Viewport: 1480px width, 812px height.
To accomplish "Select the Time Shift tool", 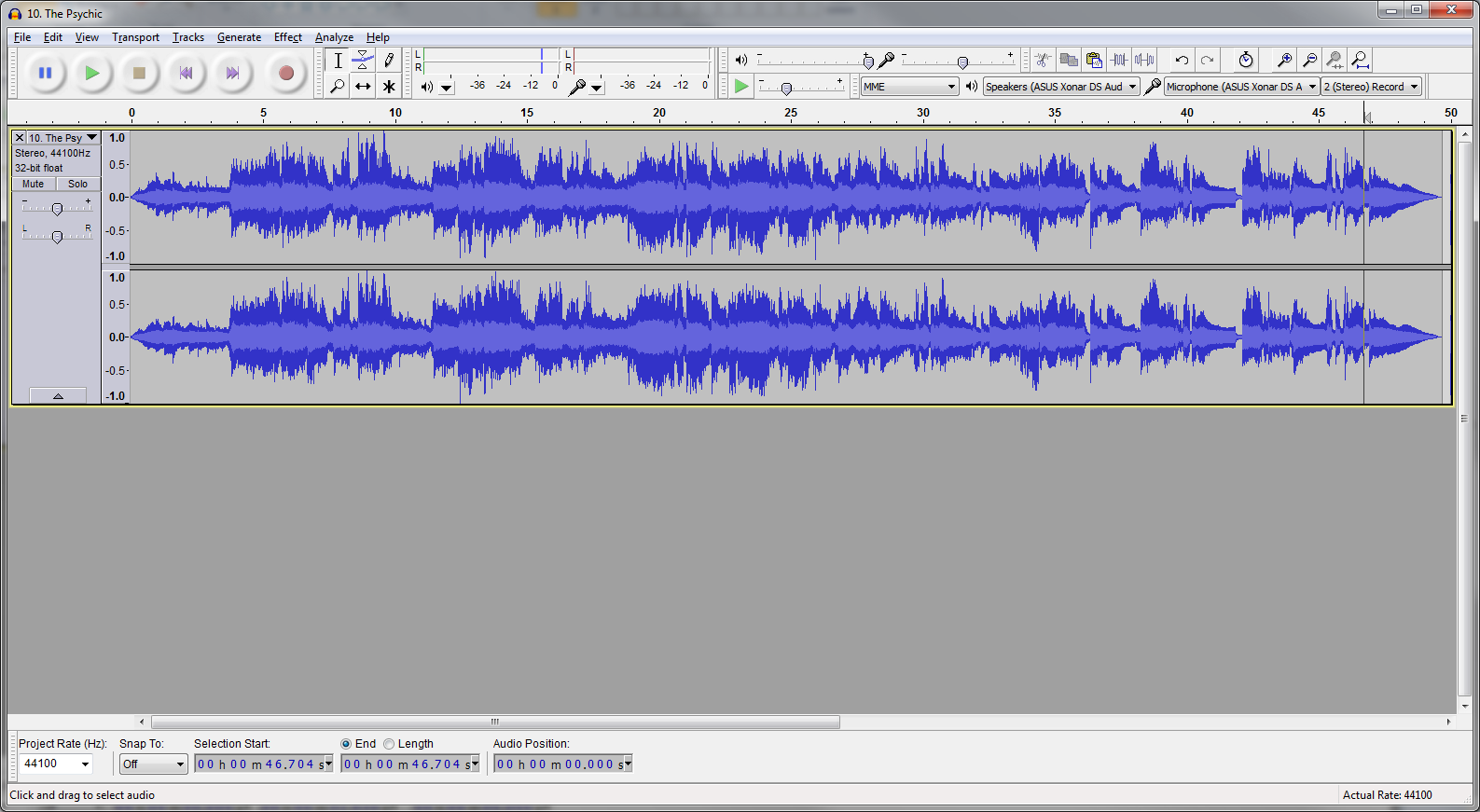I will pos(363,86).
